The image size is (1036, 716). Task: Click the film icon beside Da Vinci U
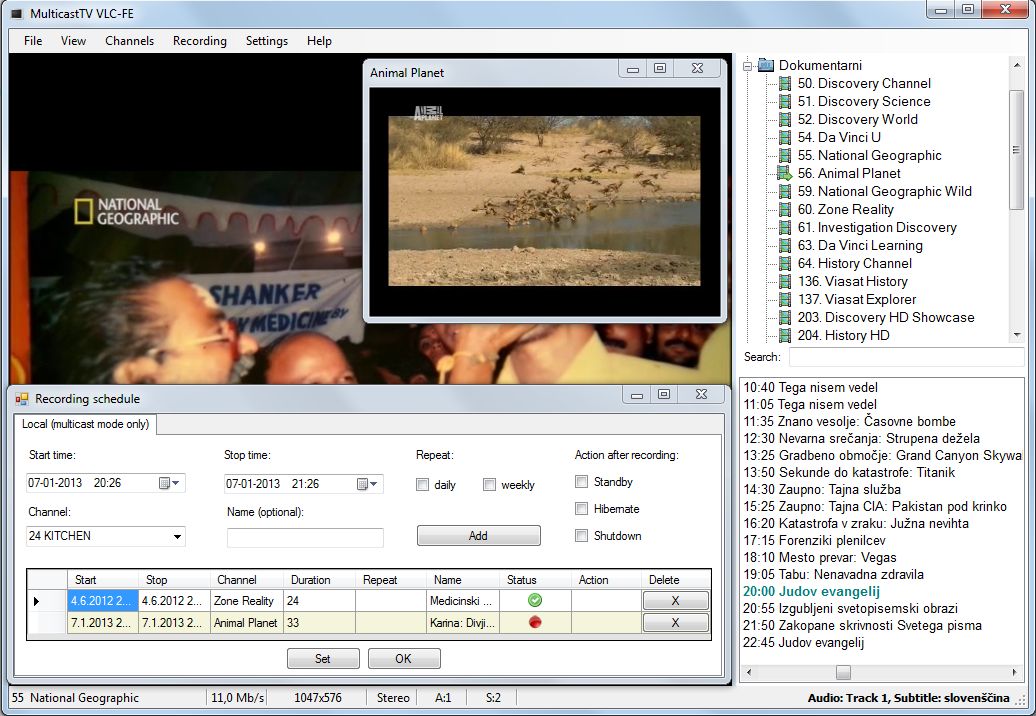tap(784, 137)
